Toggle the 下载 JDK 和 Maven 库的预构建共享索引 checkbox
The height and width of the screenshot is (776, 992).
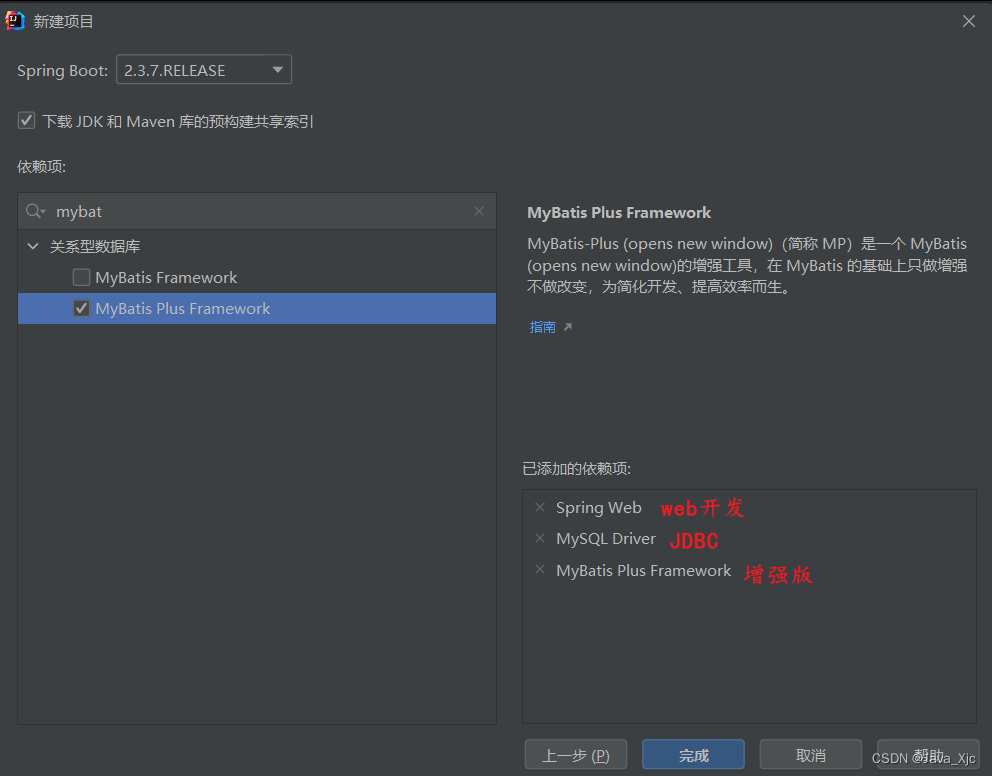click(26, 120)
